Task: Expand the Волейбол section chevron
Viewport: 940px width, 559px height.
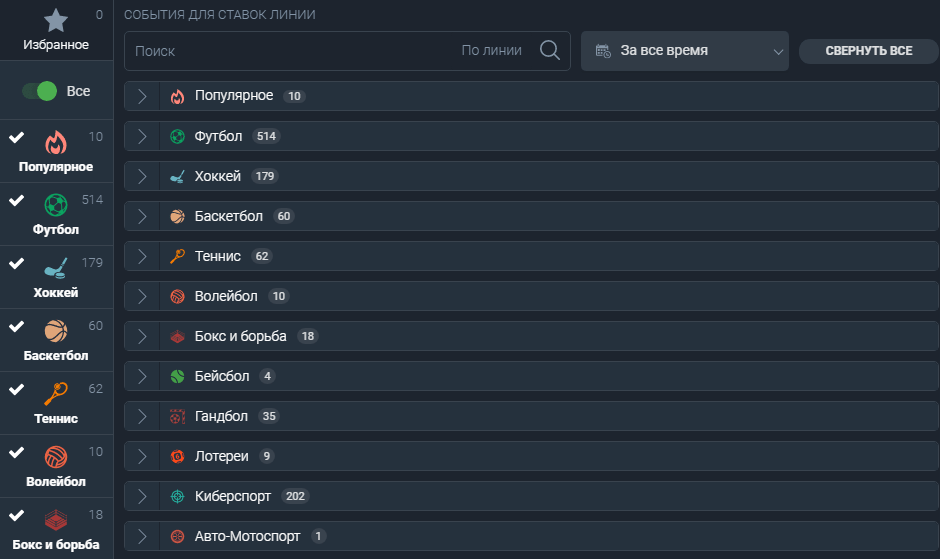Action: tap(142, 296)
